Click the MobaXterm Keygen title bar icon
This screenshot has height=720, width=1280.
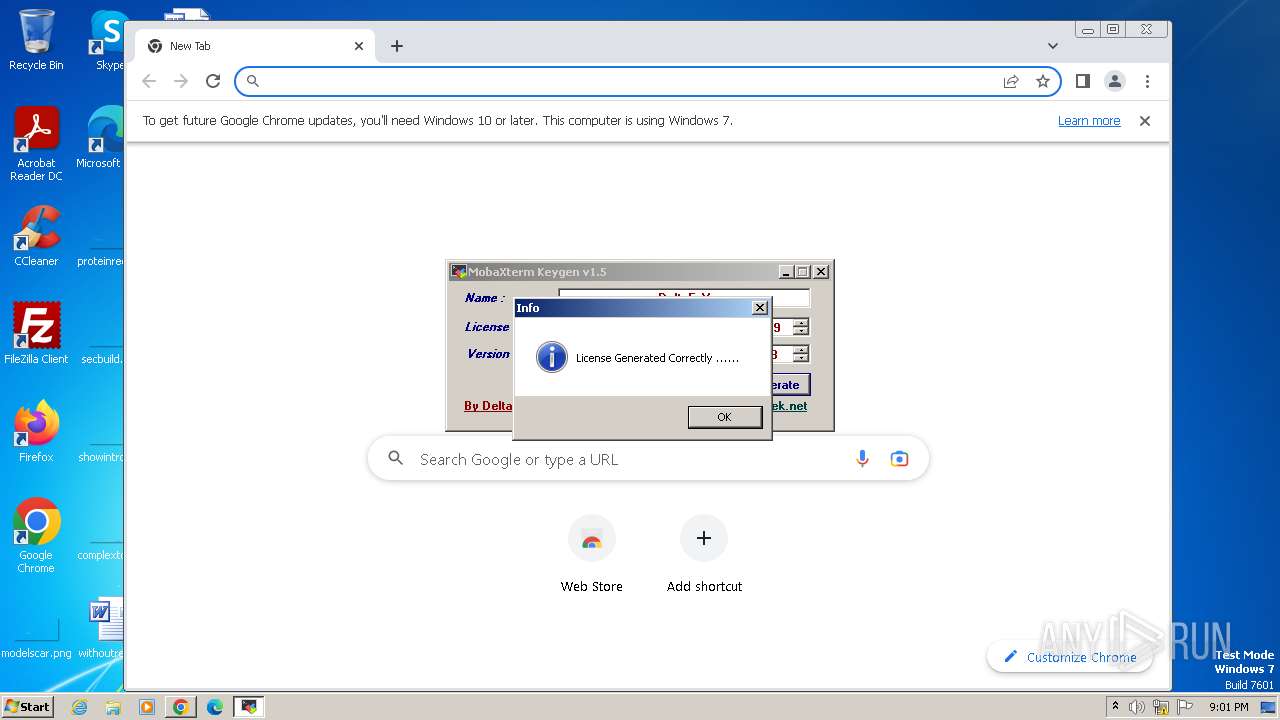458,272
